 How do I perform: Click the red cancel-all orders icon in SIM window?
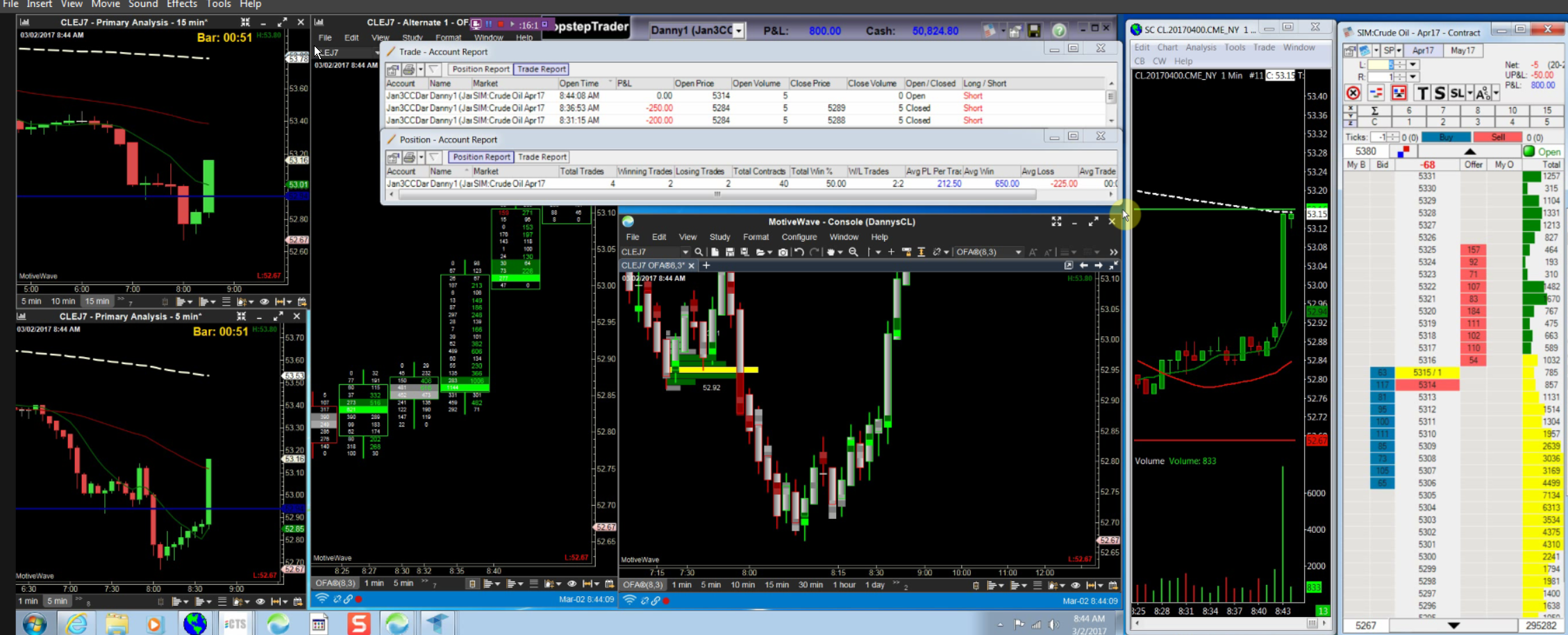click(1353, 92)
